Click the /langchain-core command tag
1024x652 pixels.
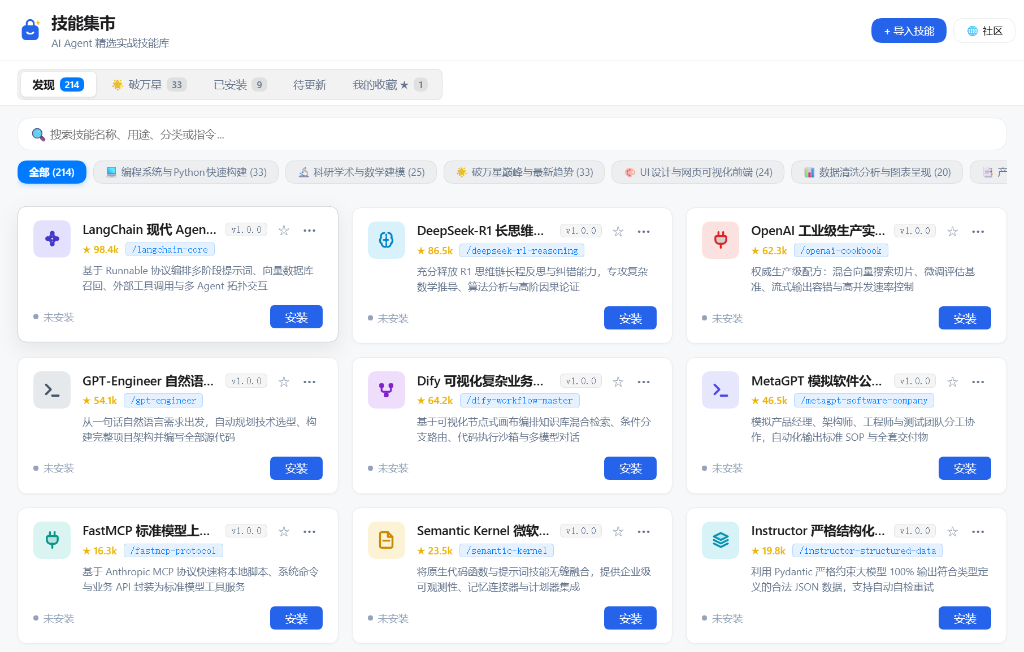[170, 250]
